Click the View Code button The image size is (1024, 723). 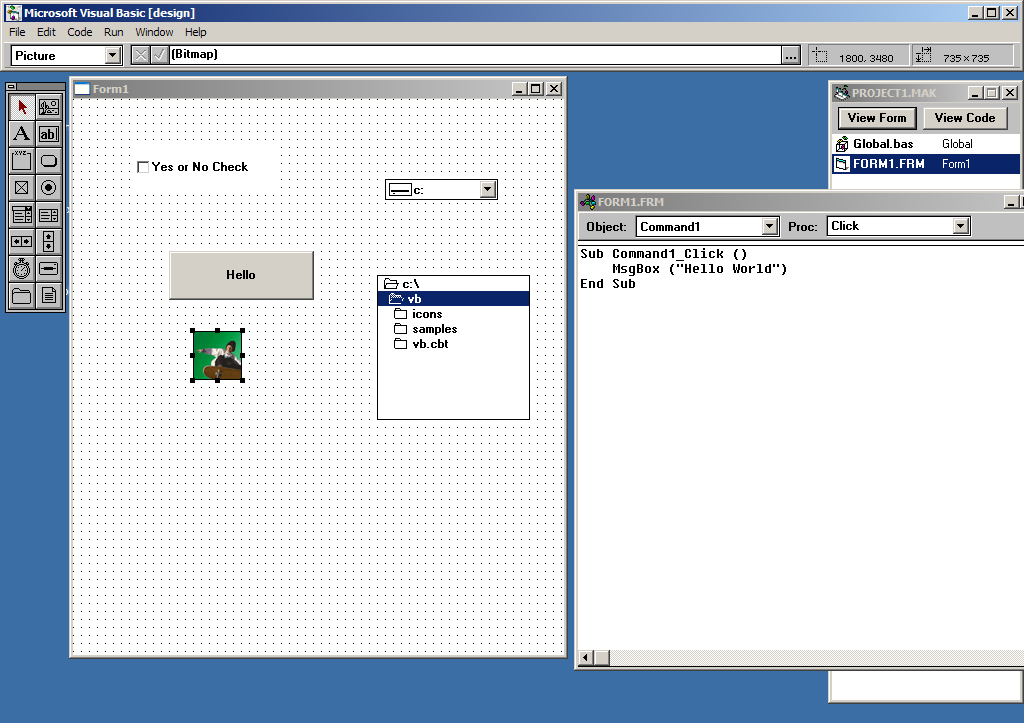point(965,118)
